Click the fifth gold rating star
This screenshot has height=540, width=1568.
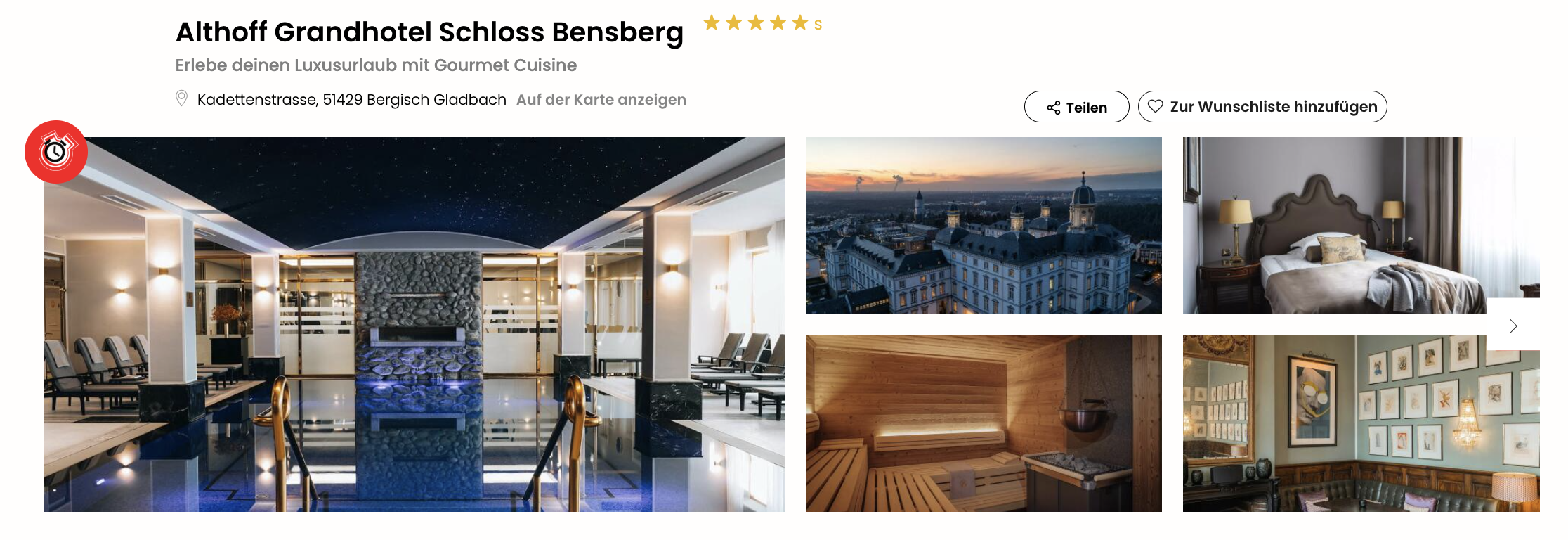tap(800, 23)
